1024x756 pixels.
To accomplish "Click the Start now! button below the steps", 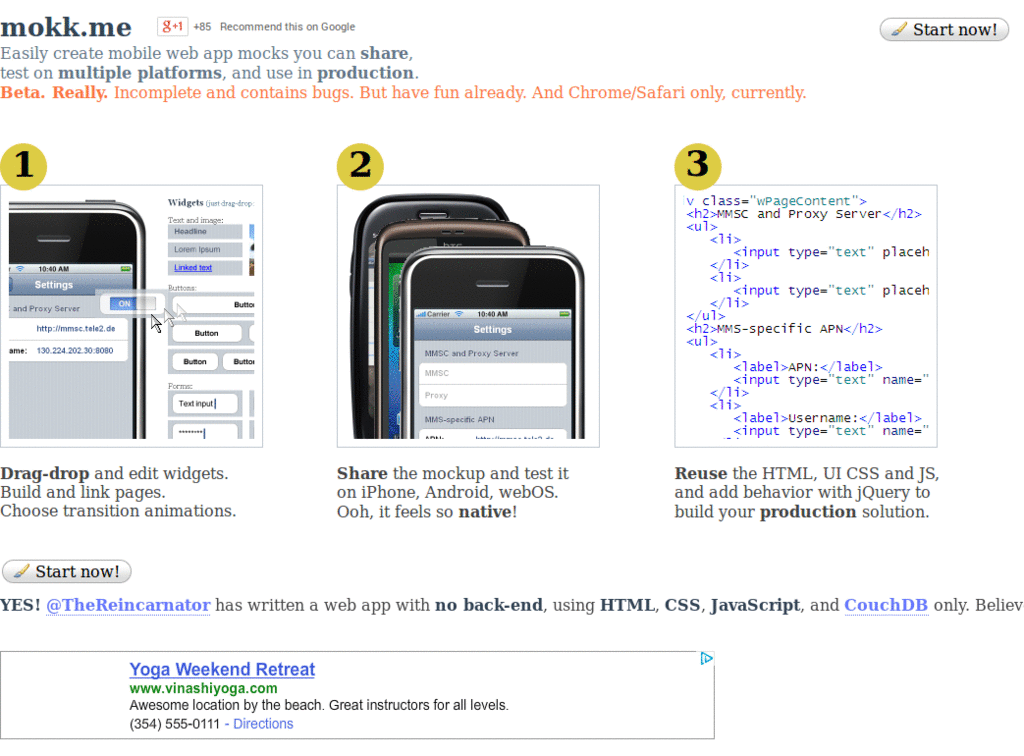I will pyautogui.click(x=67, y=571).
